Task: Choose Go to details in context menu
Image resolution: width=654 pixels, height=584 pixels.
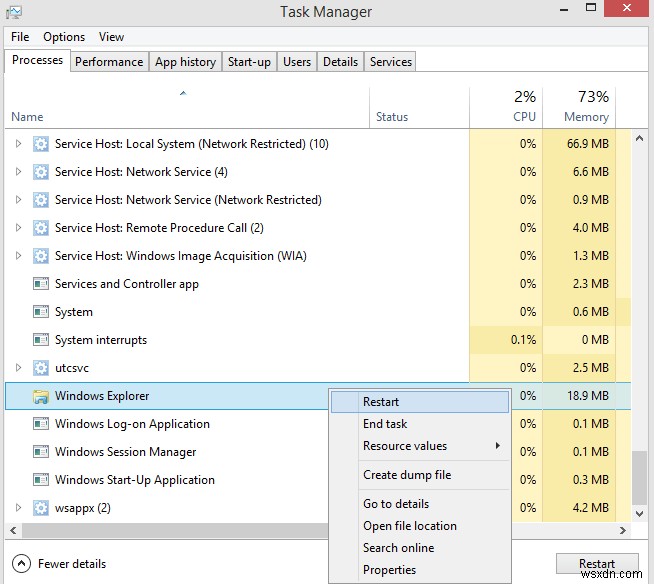Action: click(420, 504)
